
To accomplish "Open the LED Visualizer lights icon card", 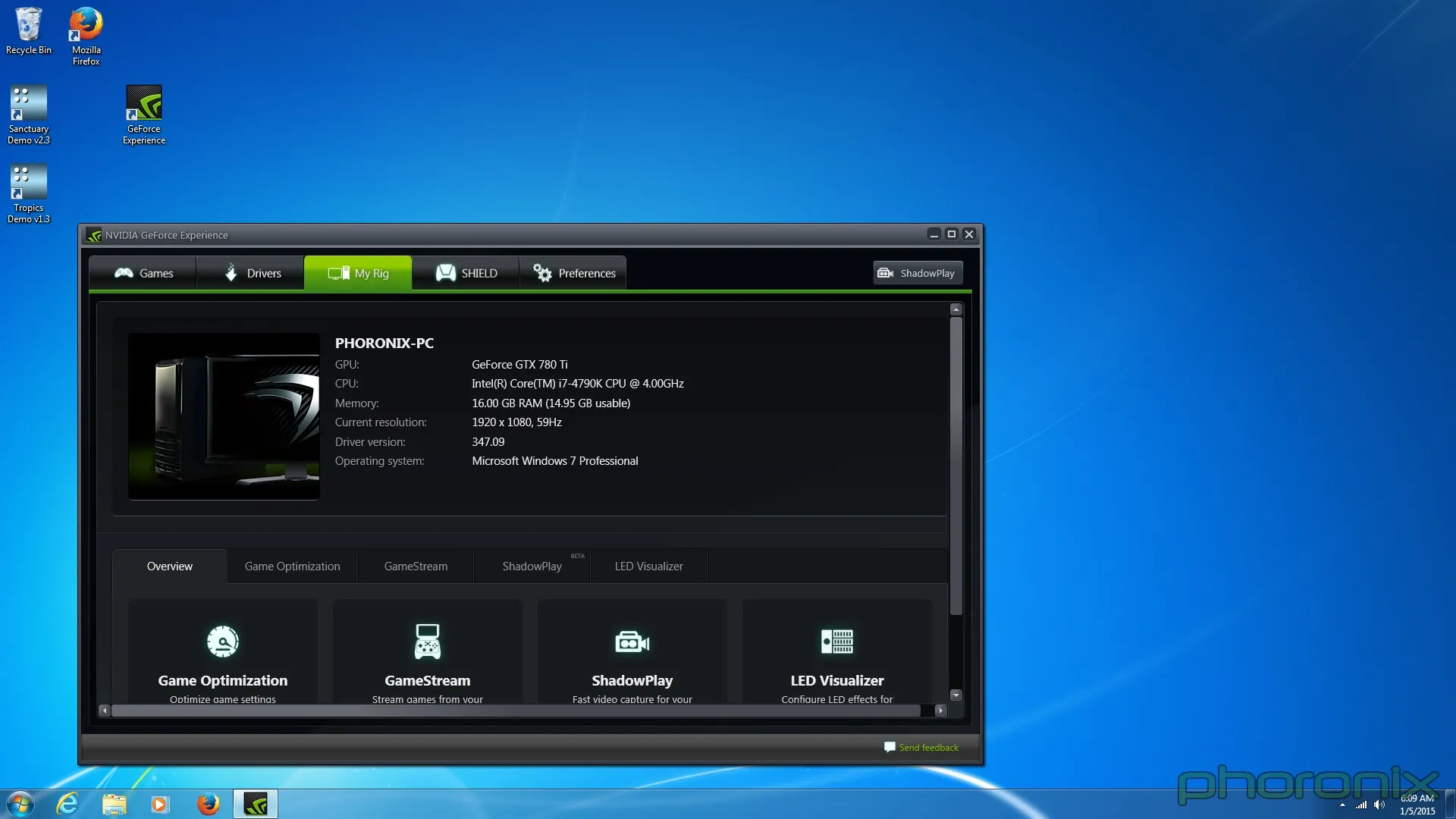I will [836, 641].
